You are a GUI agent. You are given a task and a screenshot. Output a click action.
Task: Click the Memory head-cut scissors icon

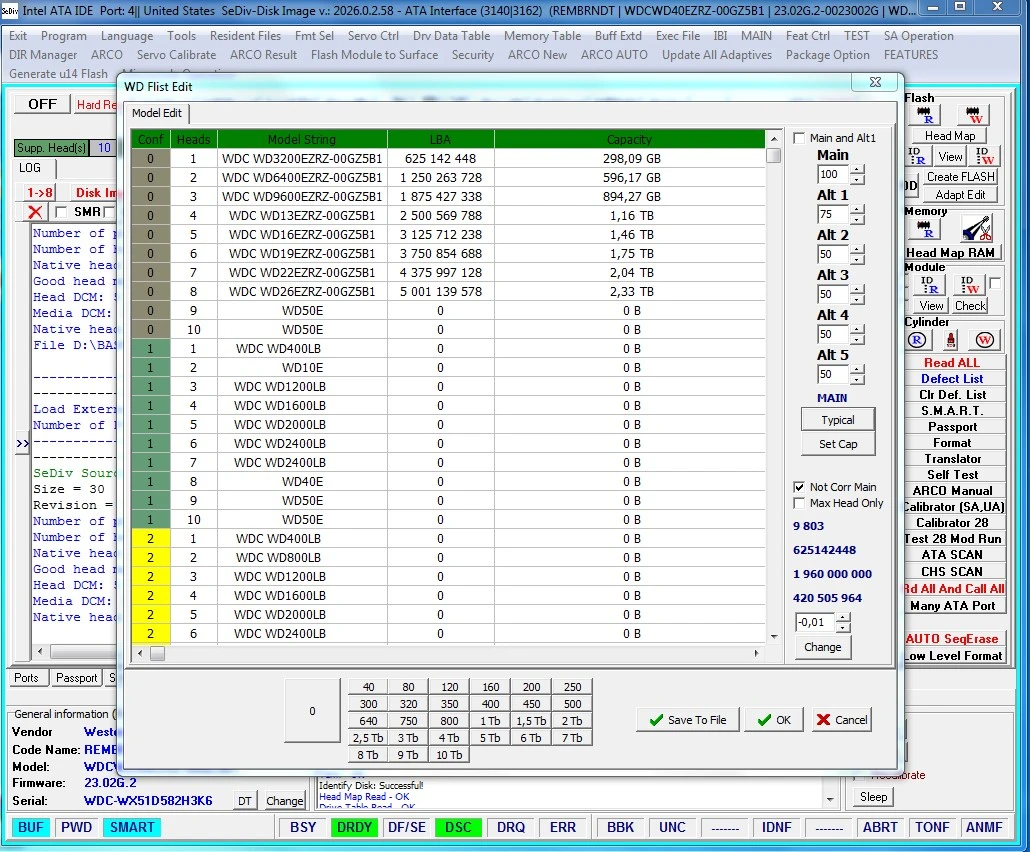point(977,229)
